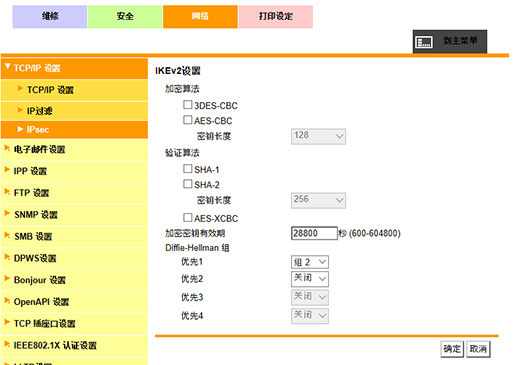Expand SNMP 设置 in the sidebar

74,215
